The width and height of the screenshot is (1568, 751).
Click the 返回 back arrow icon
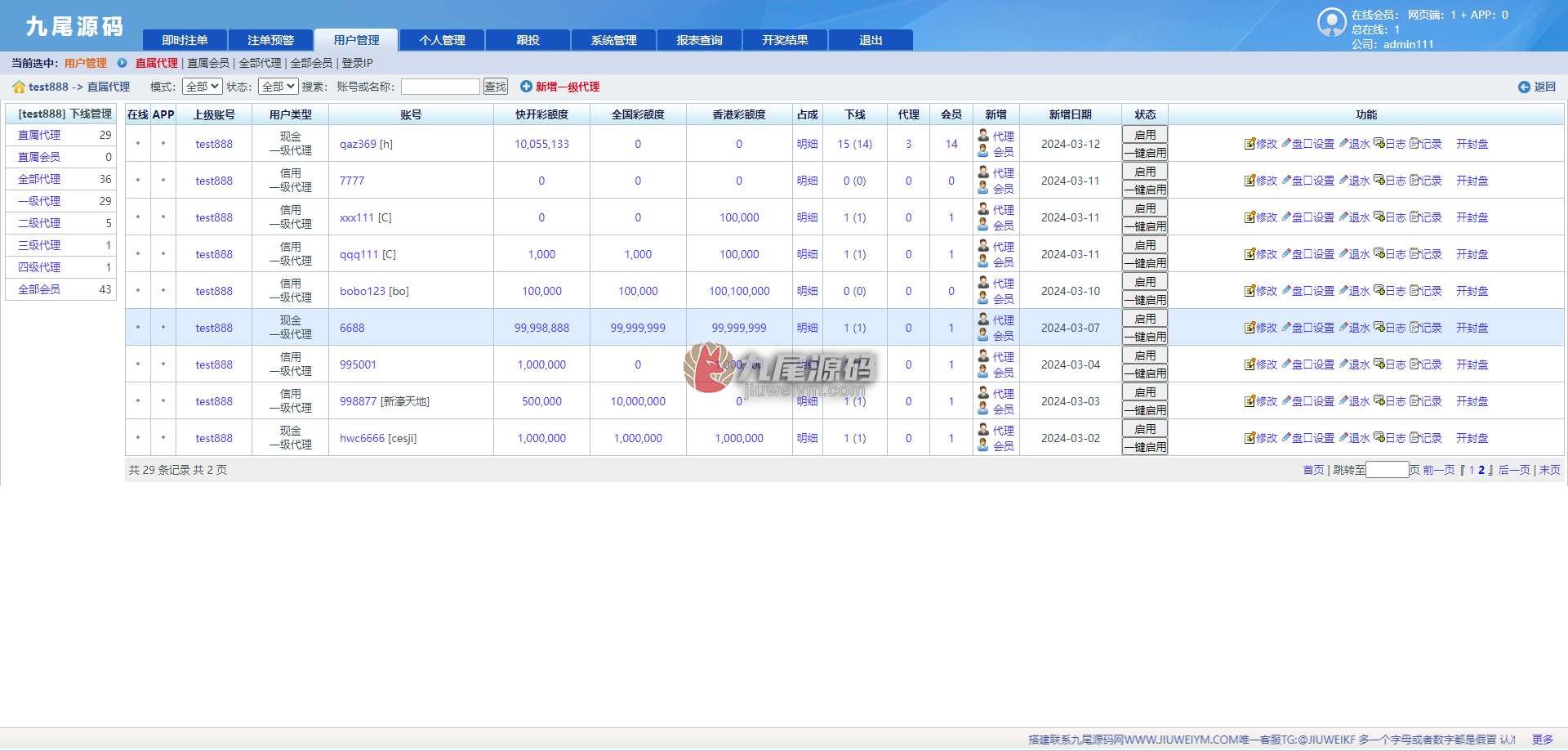pyautogui.click(x=1524, y=87)
